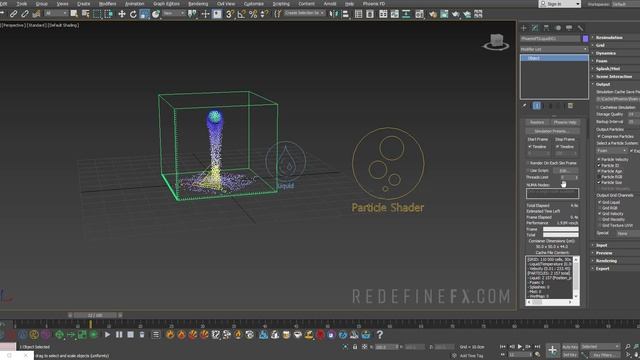This screenshot has height=360, width=640.
Task: Click the Phoenix Help button
Action: (x=565, y=122)
